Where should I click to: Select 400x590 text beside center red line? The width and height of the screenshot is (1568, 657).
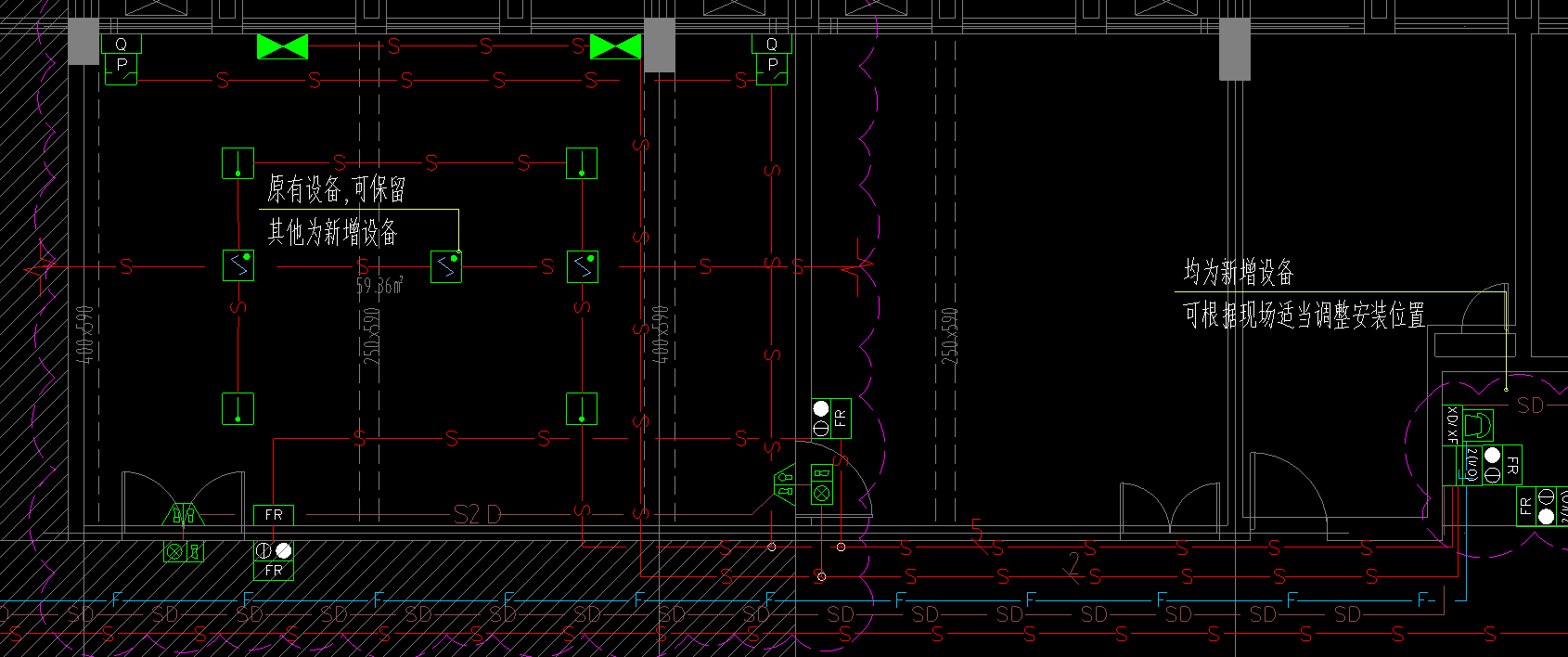coord(660,335)
